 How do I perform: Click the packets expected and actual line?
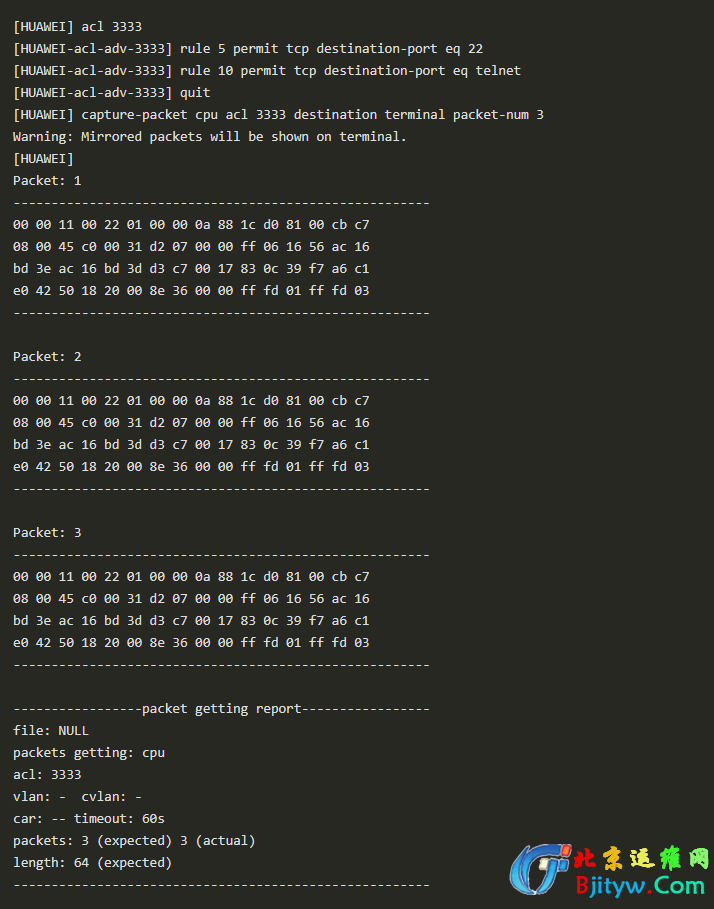pyautogui.click(x=134, y=841)
